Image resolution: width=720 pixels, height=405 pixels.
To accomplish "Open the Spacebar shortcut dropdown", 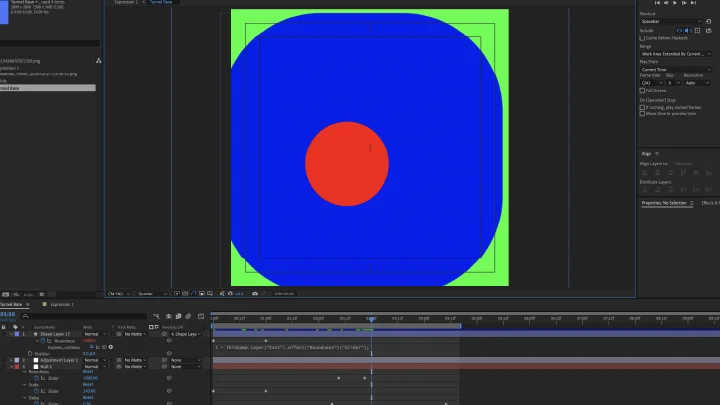I will [x=671, y=22].
